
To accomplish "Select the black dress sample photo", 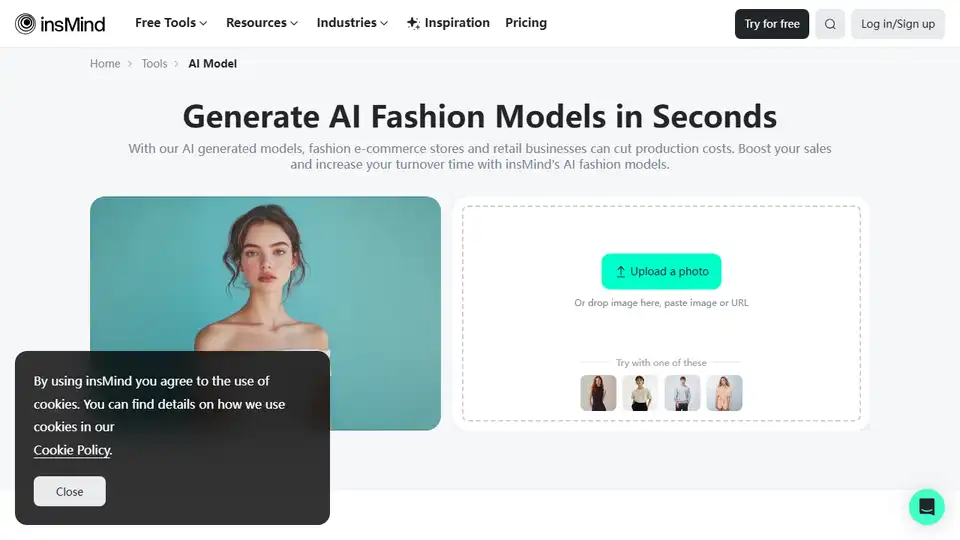I will click(x=598, y=393).
